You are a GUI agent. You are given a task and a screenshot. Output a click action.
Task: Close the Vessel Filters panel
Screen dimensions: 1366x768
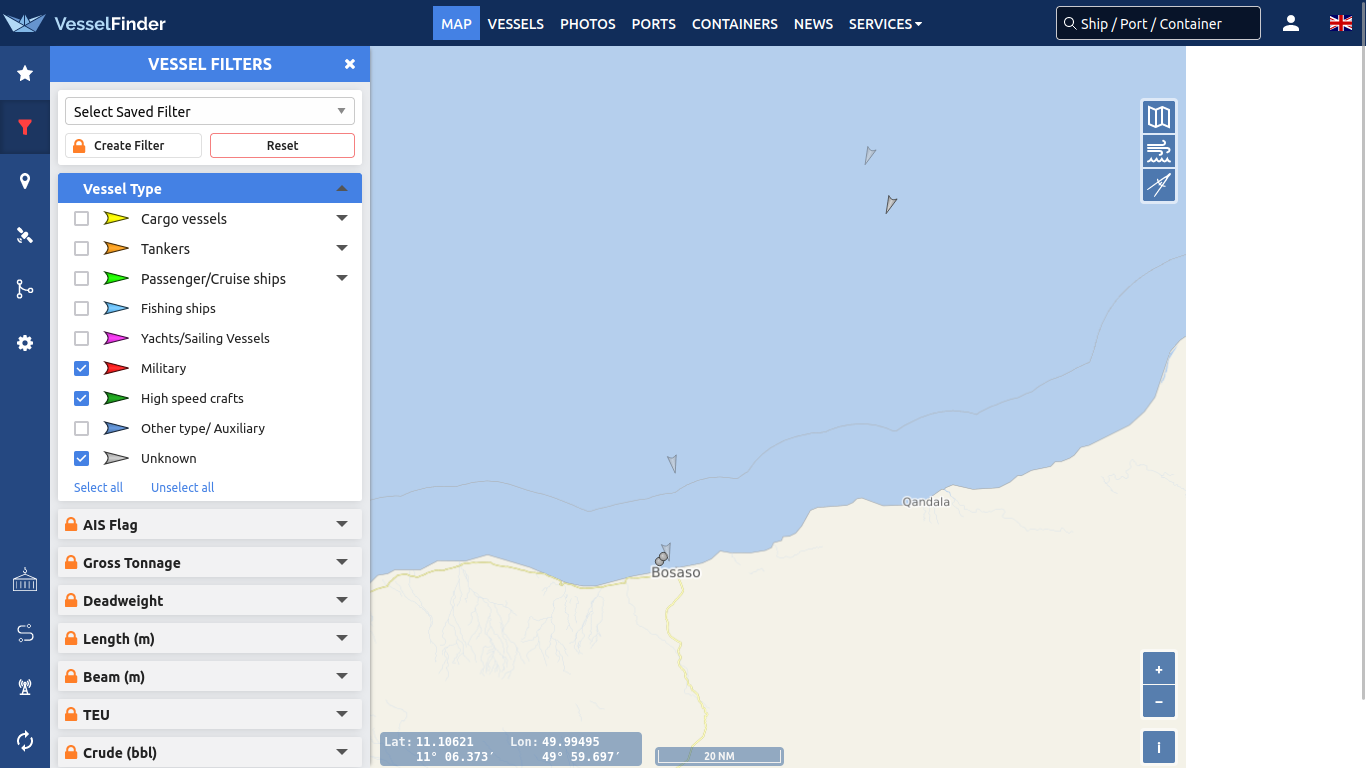350,64
